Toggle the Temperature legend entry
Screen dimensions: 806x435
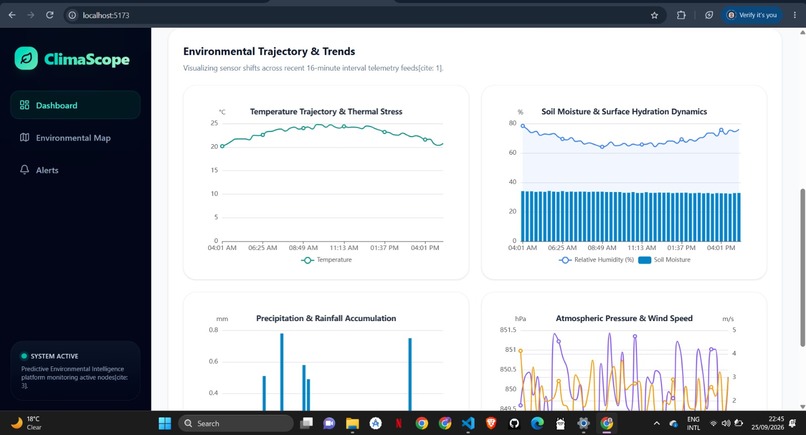[327, 260]
